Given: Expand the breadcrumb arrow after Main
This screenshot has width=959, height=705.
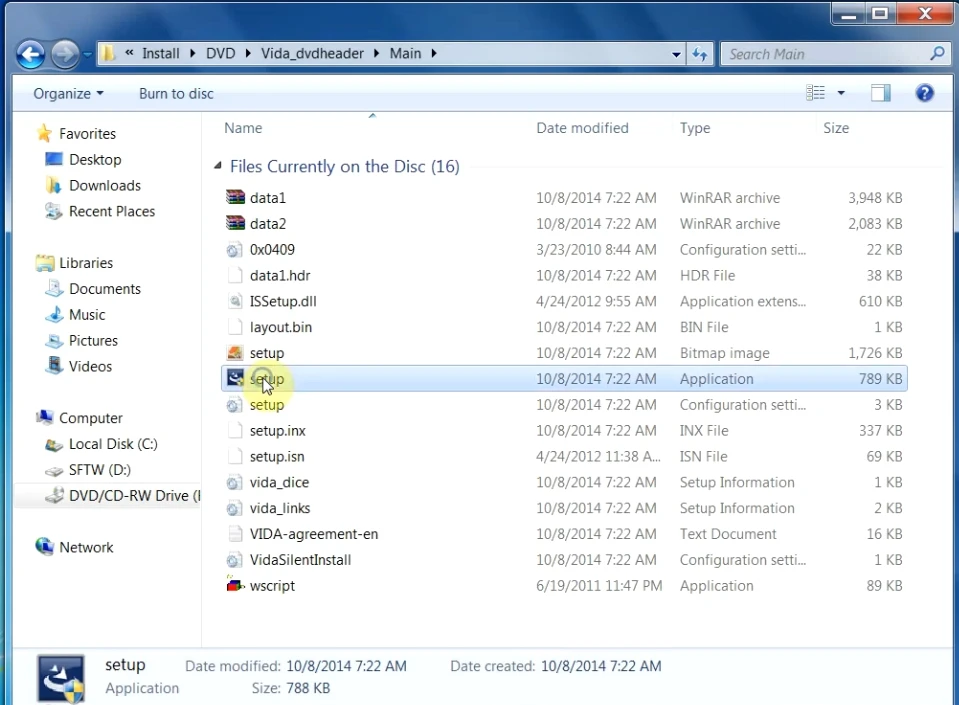Looking at the screenshot, I should (434, 54).
